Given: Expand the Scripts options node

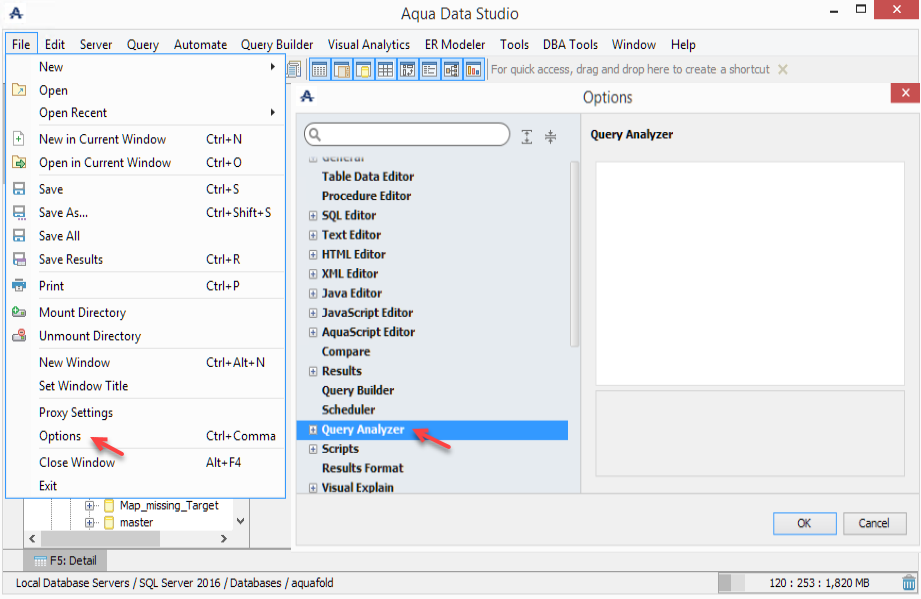Looking at the screenshot, I should pyautogui.click(x=313, y=449).
